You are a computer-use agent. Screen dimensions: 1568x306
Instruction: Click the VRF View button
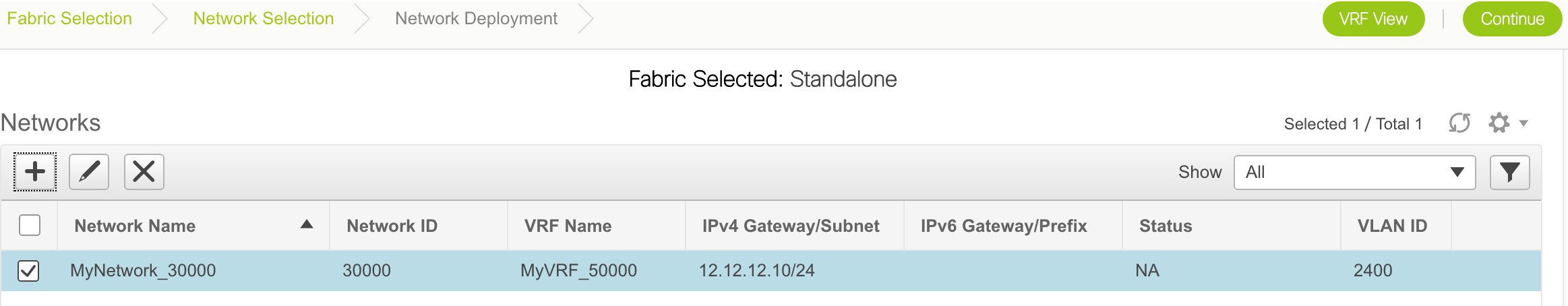click(1373, 19)
